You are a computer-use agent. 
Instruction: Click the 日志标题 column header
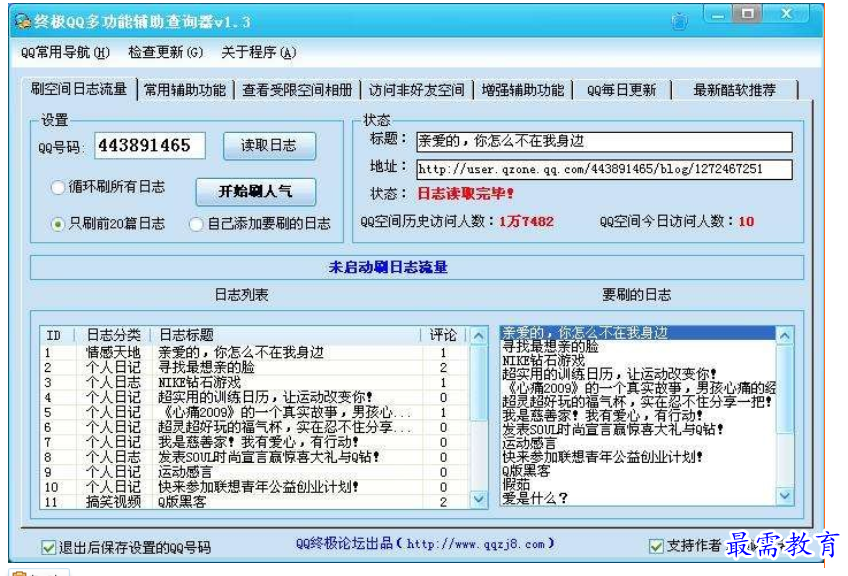tap(286, 335)
